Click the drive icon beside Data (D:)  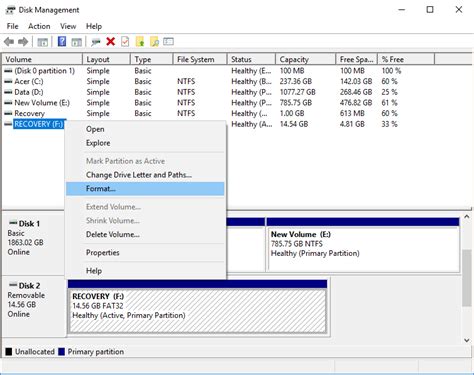point(8,92)
